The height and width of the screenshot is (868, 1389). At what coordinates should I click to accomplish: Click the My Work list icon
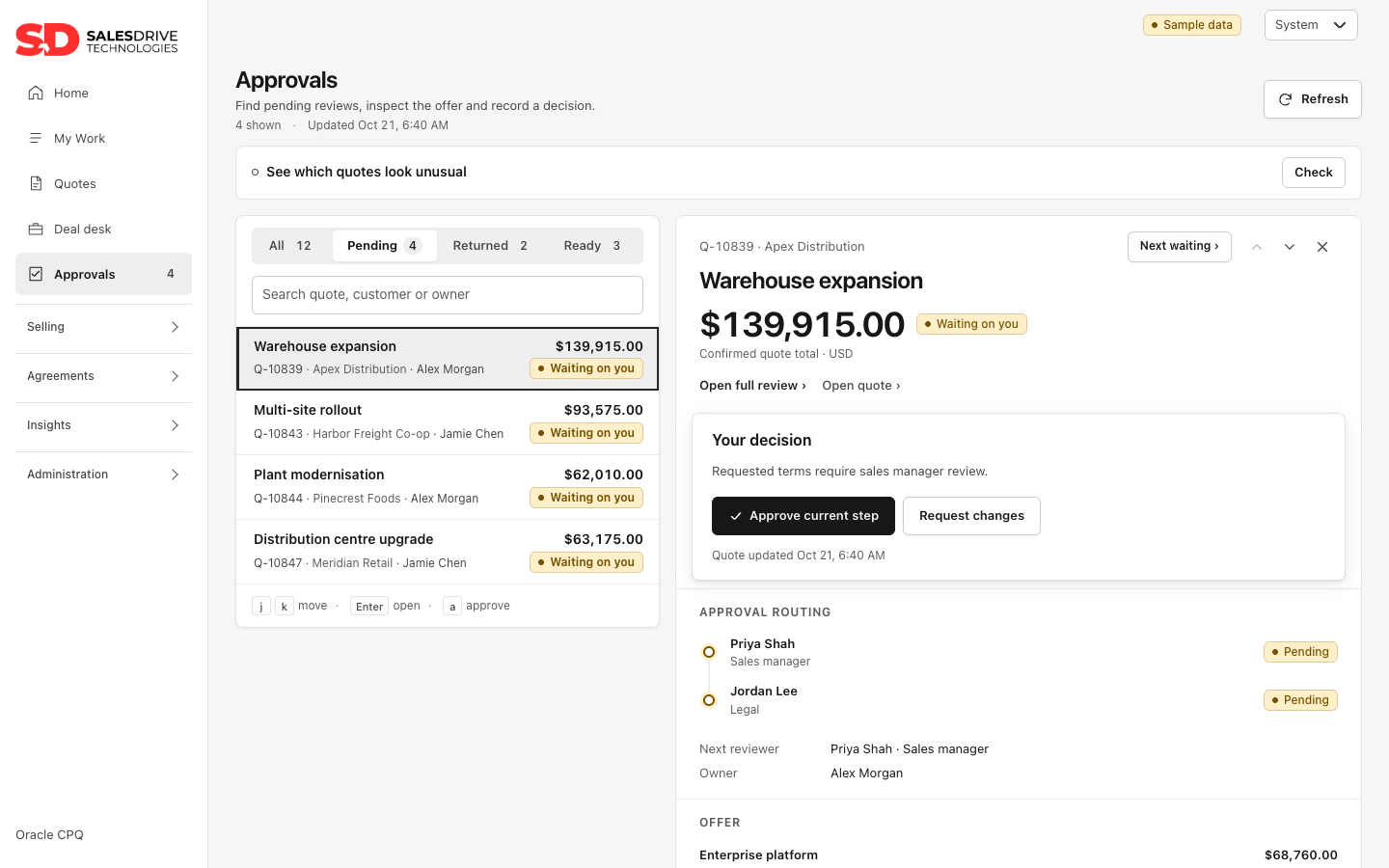pyautogui.click(x=36, y=138)
